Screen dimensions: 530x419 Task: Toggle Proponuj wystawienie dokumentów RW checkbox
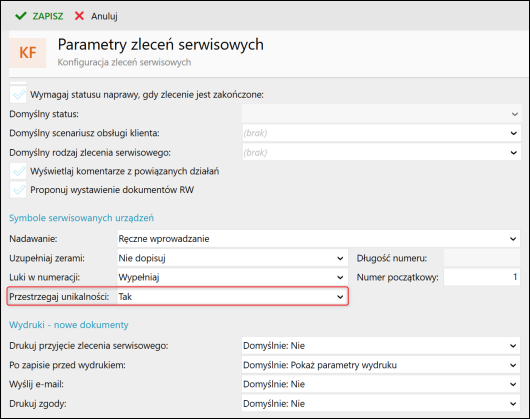pyautogui.click(x=18, y=190)
